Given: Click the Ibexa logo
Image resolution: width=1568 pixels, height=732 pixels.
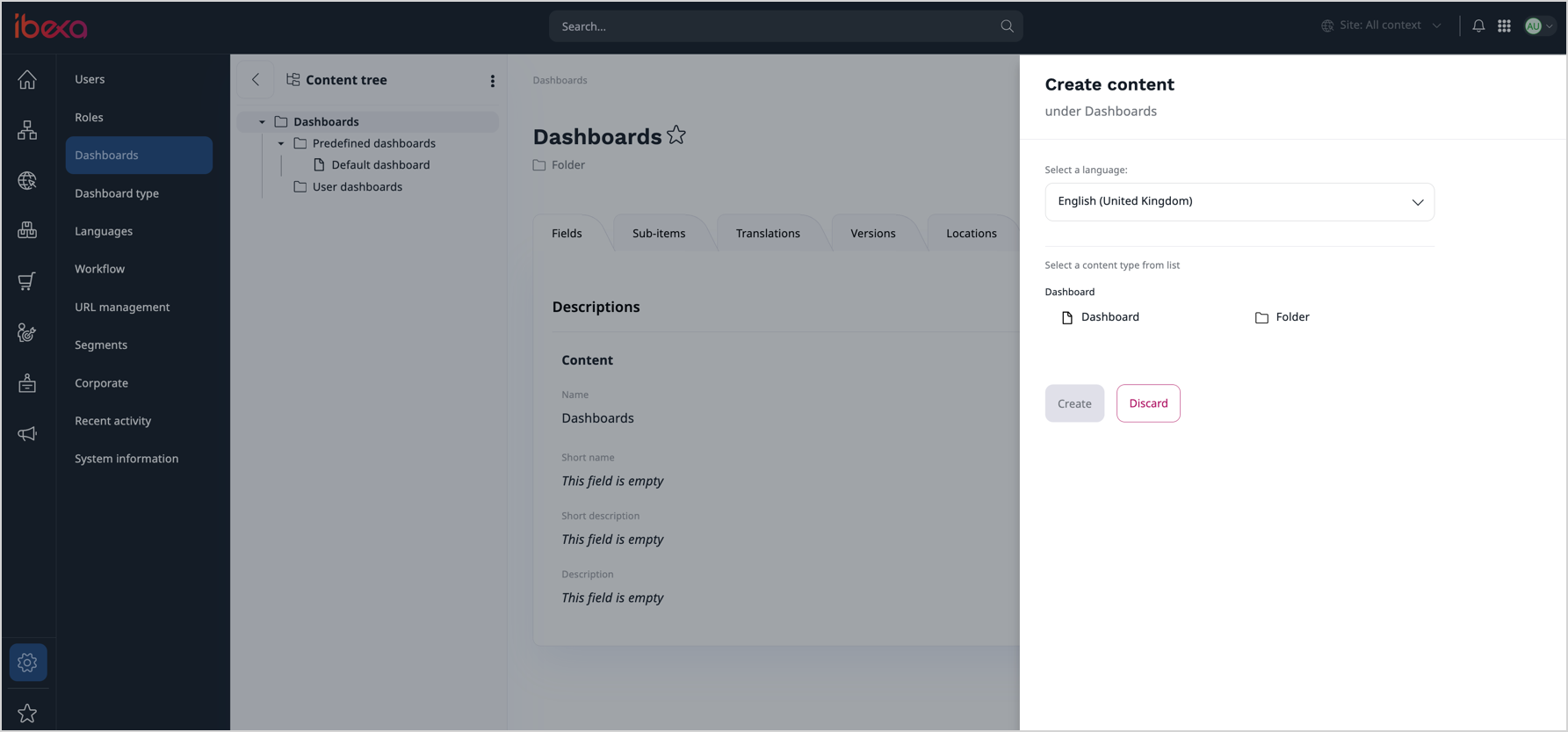Looking at the screenshot, I should tap(51, 26).
